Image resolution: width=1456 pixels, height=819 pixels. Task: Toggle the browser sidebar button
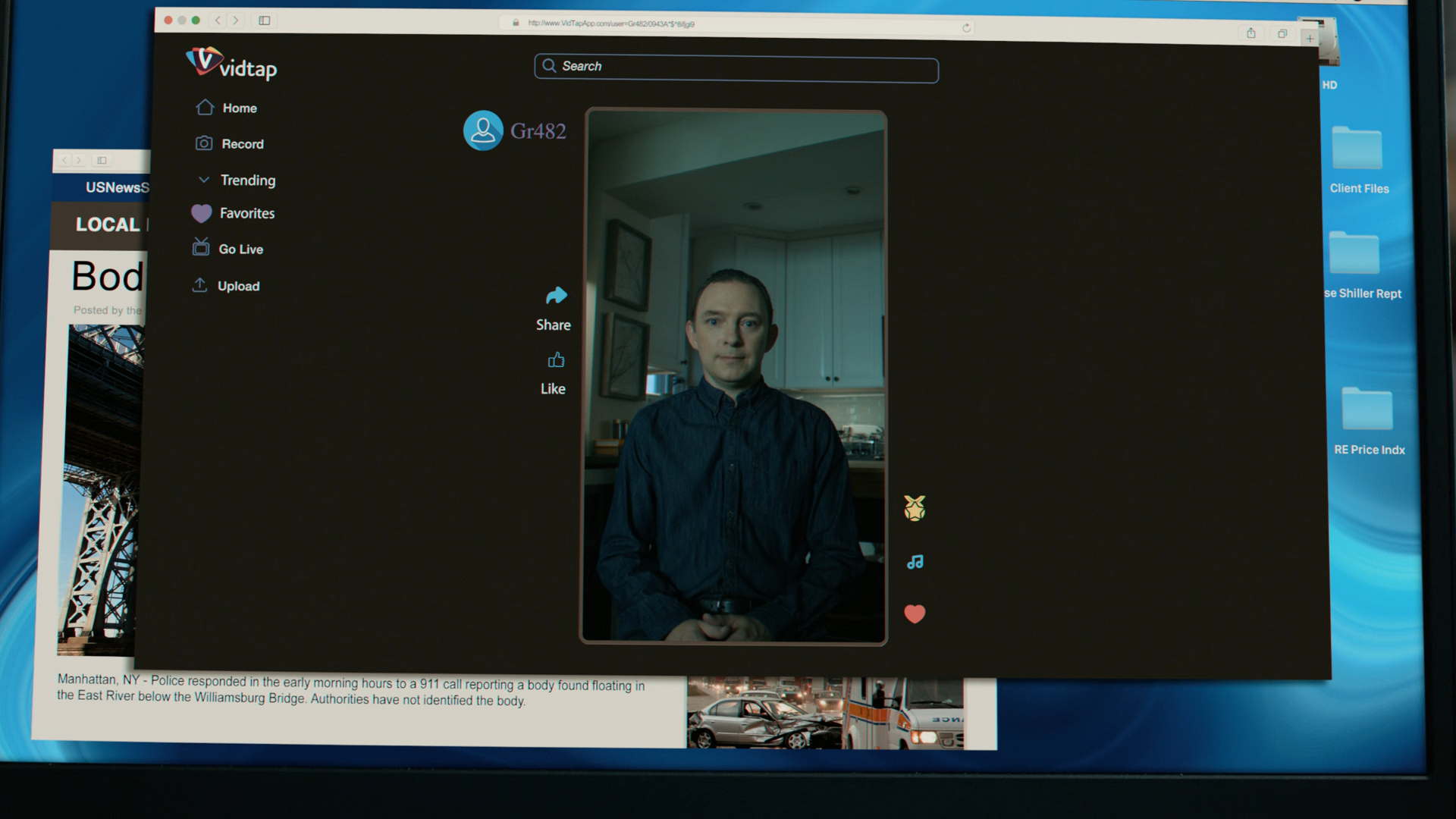click(265, 20)
